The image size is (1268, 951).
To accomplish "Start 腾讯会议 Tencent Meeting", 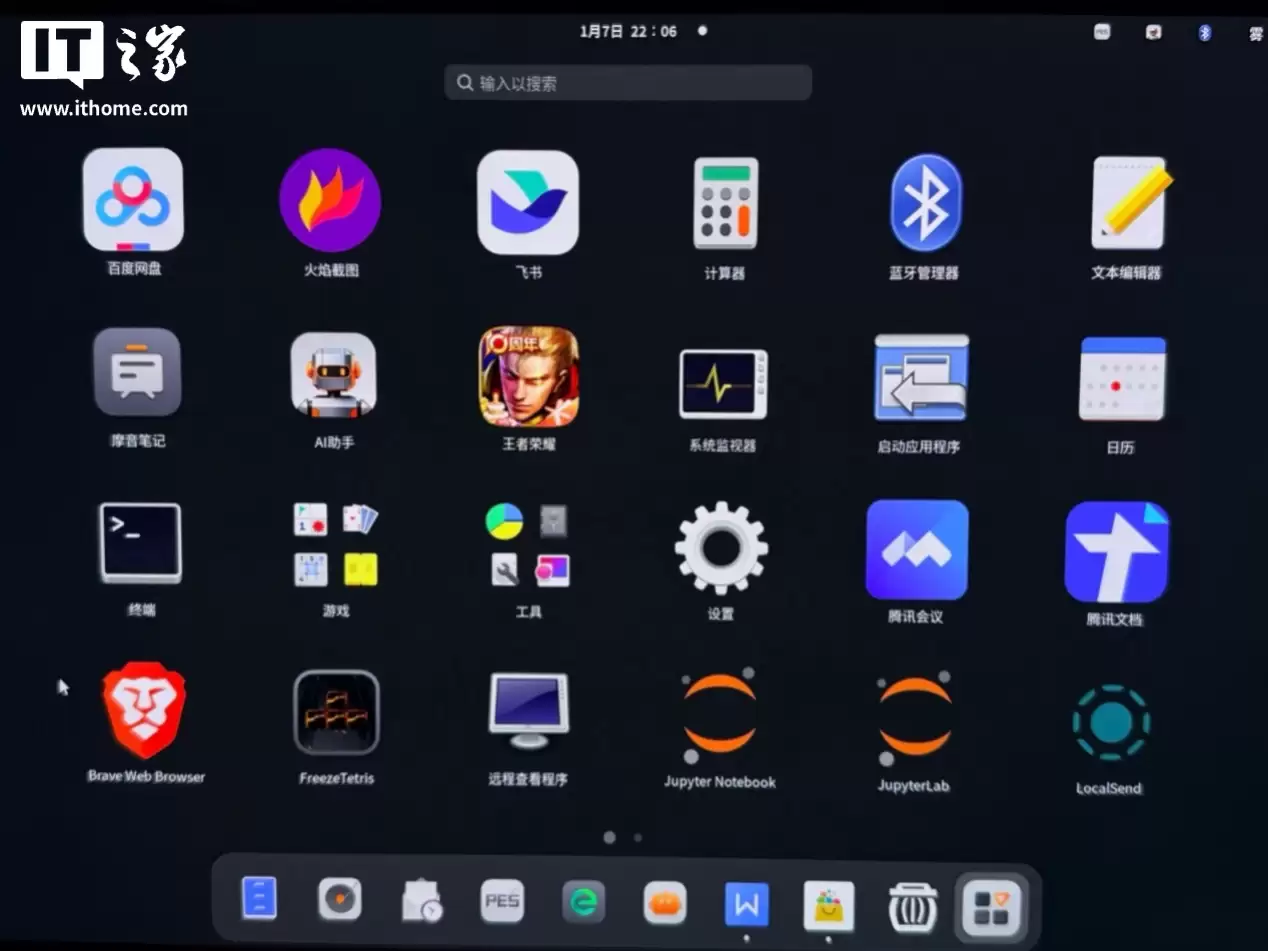I will (x=916, y=548).
